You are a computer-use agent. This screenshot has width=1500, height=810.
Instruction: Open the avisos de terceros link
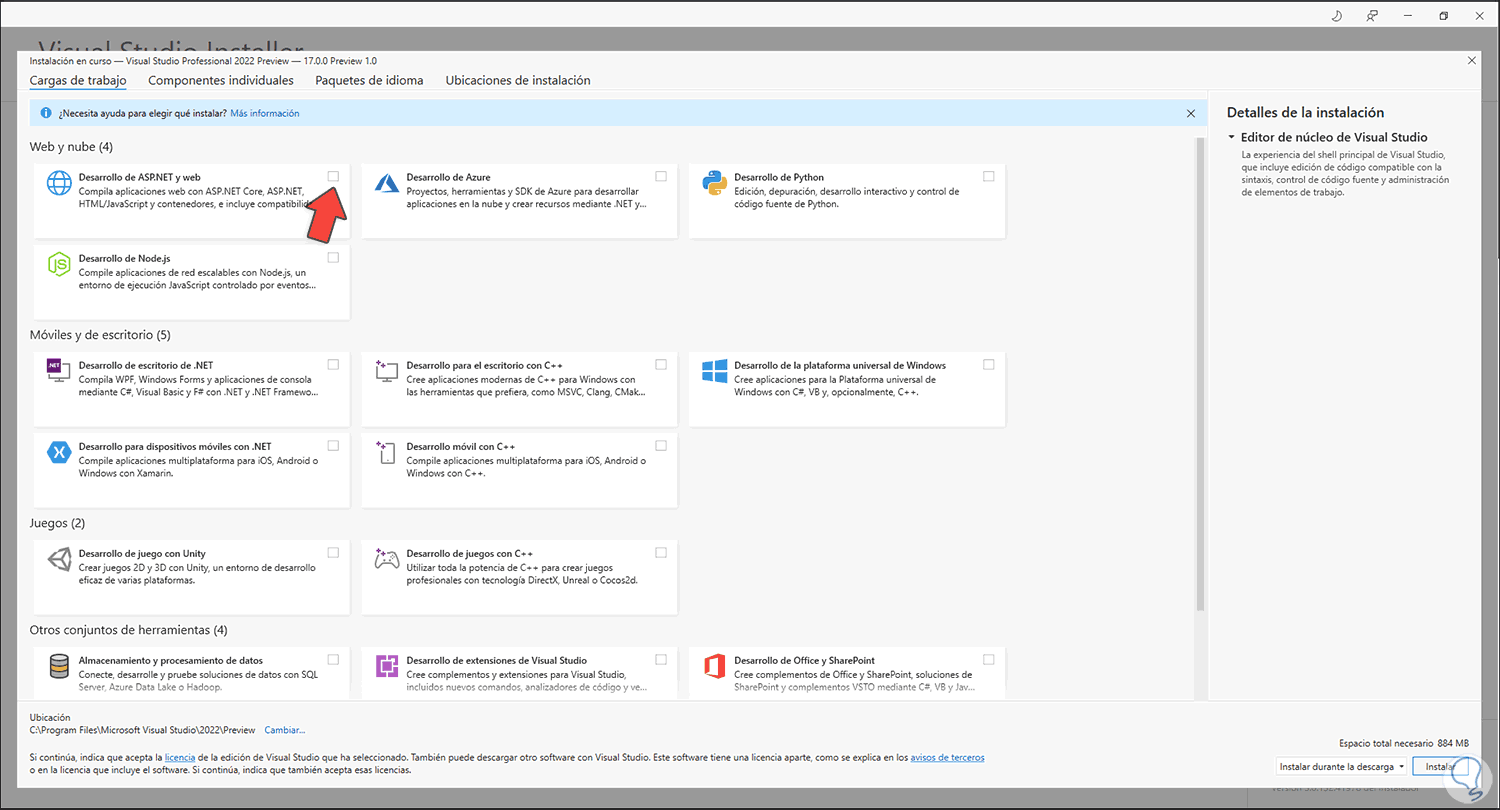coord(946,758)
